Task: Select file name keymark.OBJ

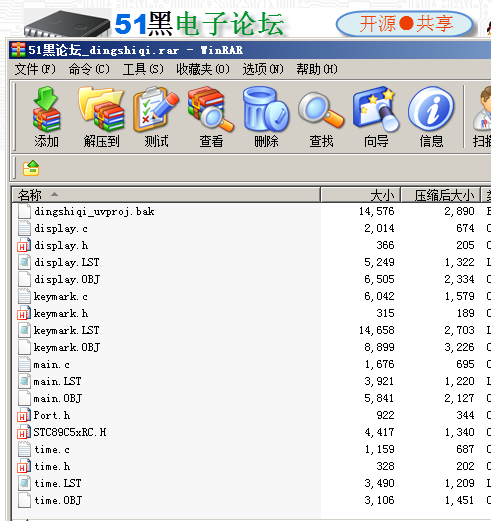Action: pos(67,347)
